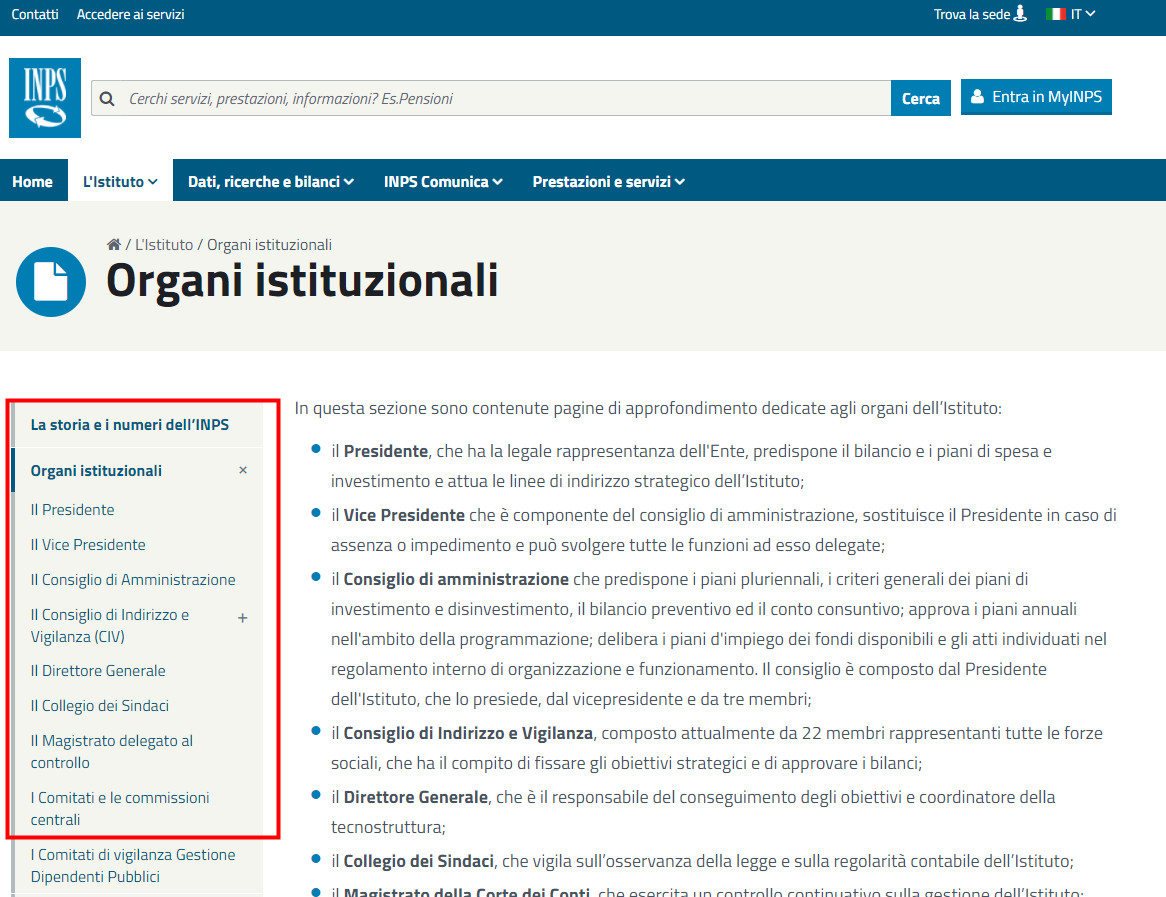Click Trova la sede link
This screenshot has width=1166, height=897.
pyautogui.click(x=980, y=14)
